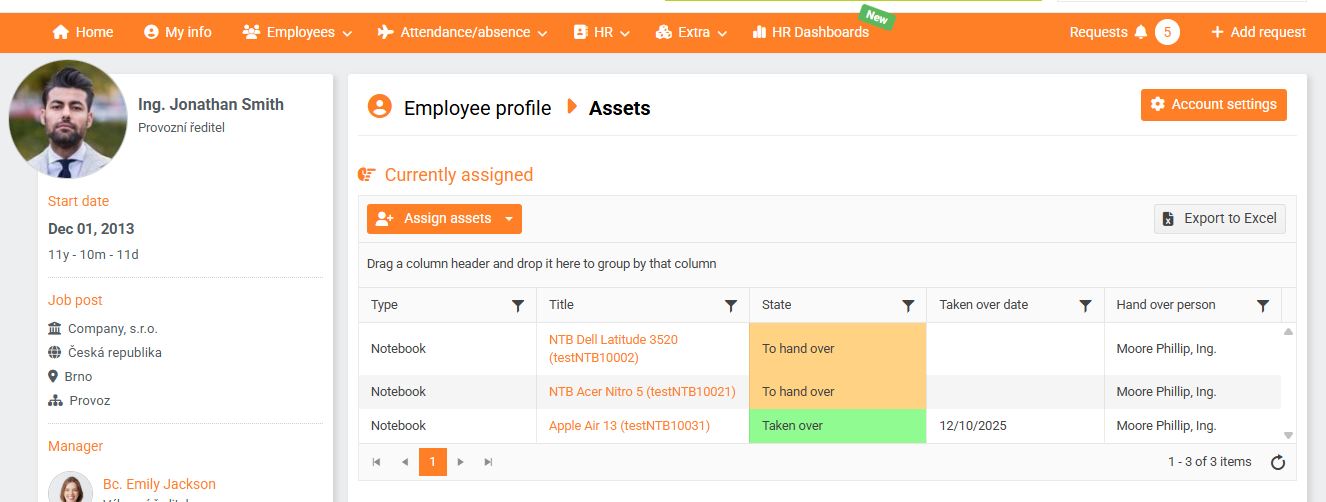Click the State column filter funnel
The image size is (1326, 502).
coord(908,306)
